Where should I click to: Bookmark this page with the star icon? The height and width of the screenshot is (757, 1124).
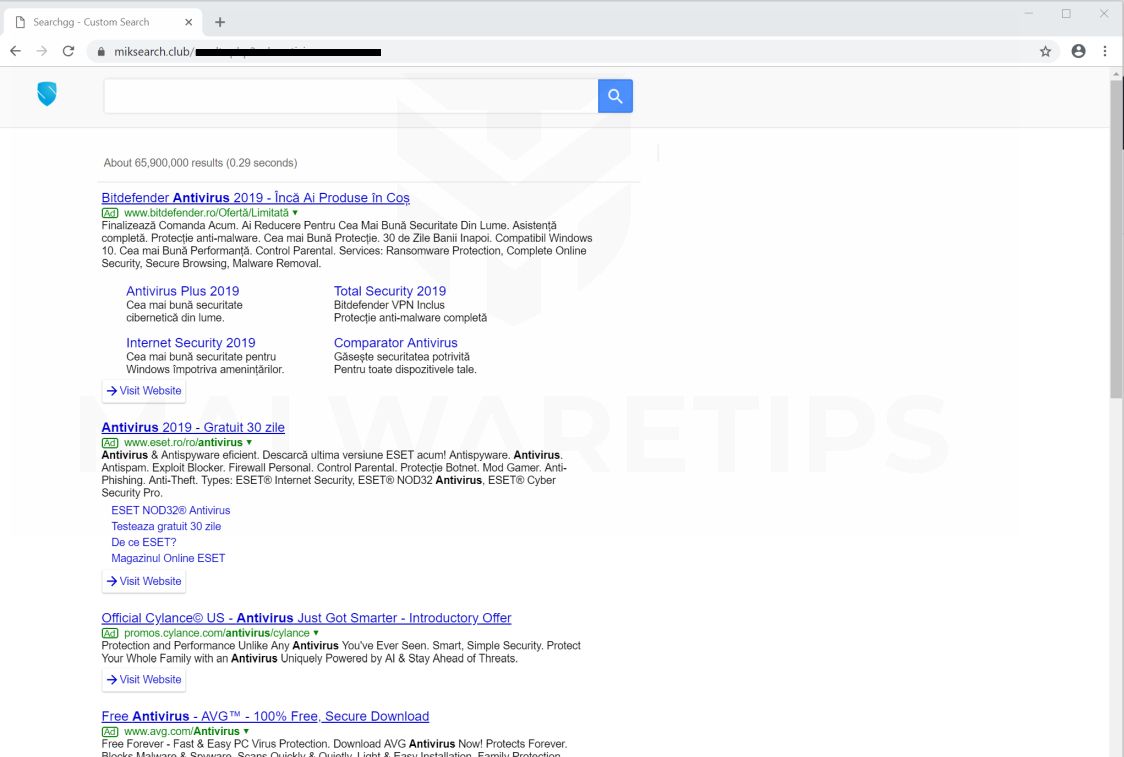[1045, 51]
